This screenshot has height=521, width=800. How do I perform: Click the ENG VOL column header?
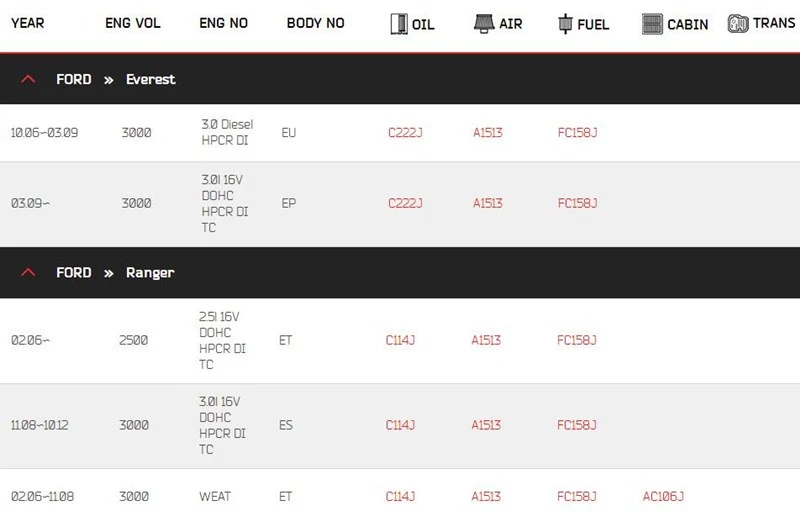pos(133,23)
